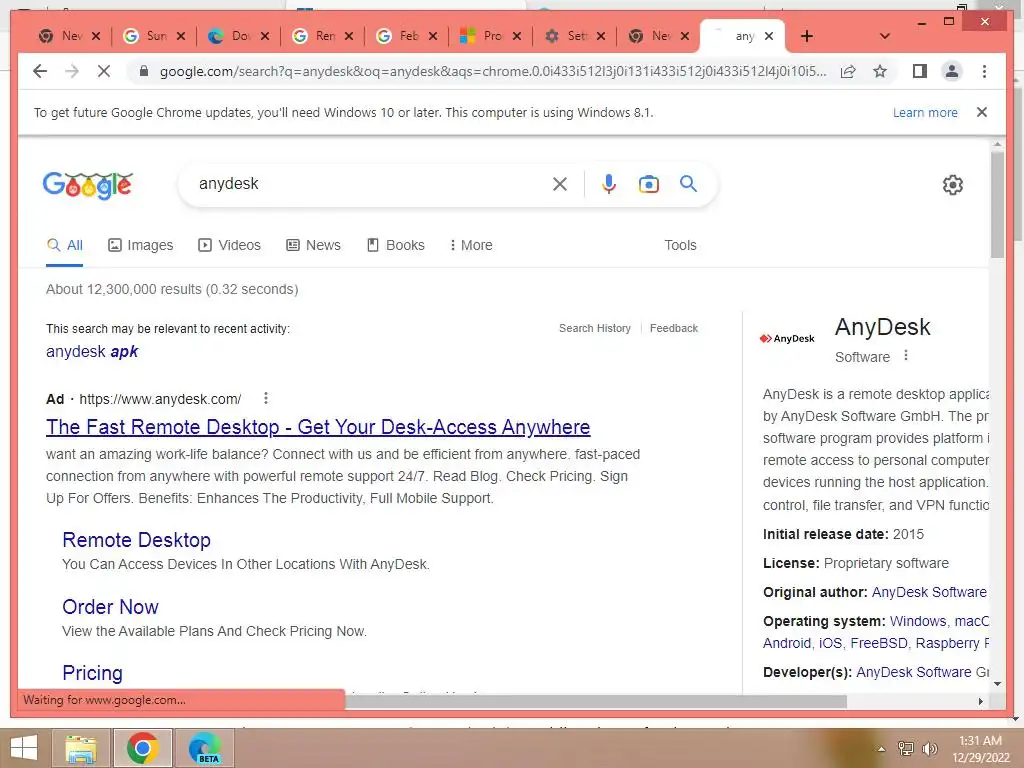Click the address bar URL
The image size is (1024, 768).
493,71
